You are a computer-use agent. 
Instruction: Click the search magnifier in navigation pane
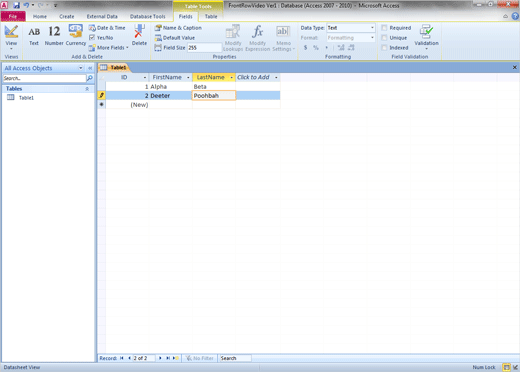(x=90, y=78)
